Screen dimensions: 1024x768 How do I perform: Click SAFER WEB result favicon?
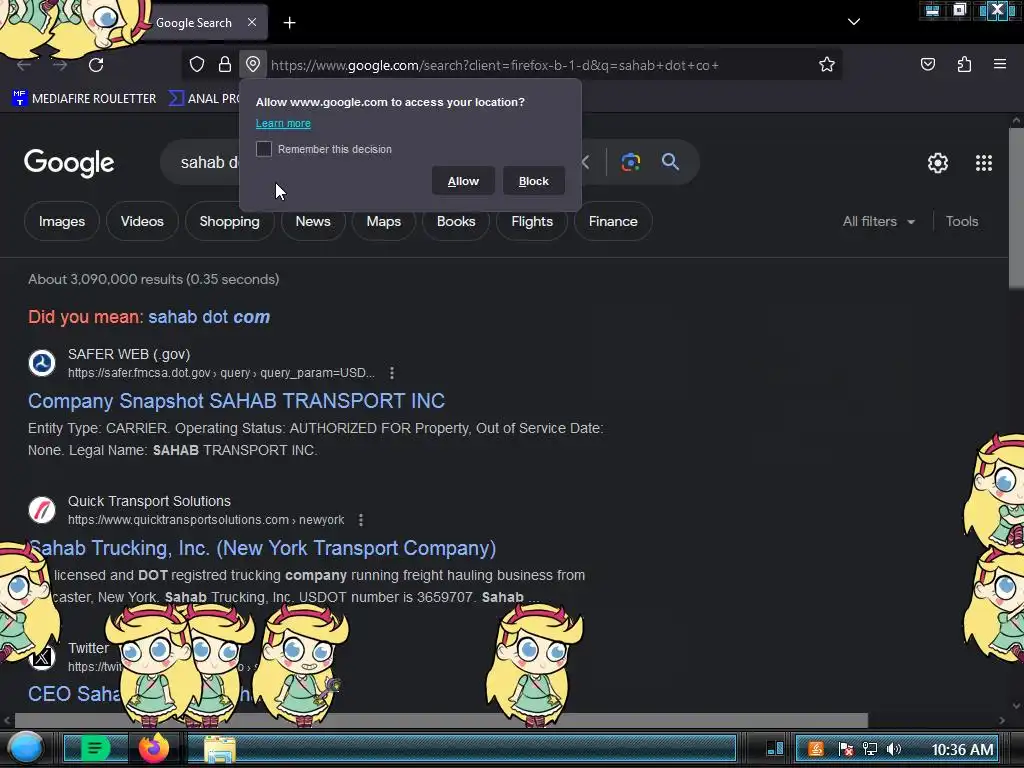(42, 362)
